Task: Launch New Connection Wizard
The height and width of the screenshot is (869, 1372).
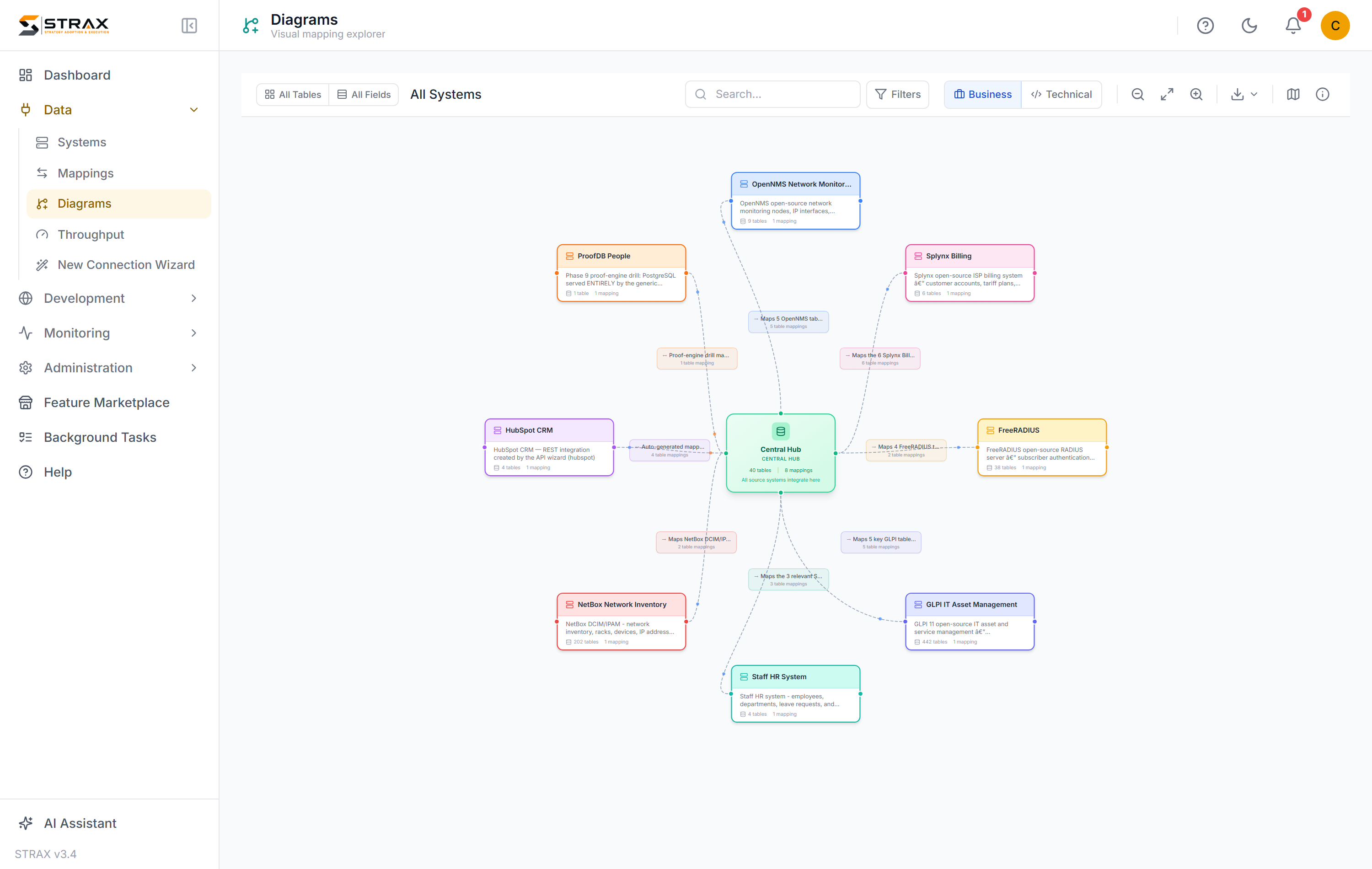Action: point(118,265)
